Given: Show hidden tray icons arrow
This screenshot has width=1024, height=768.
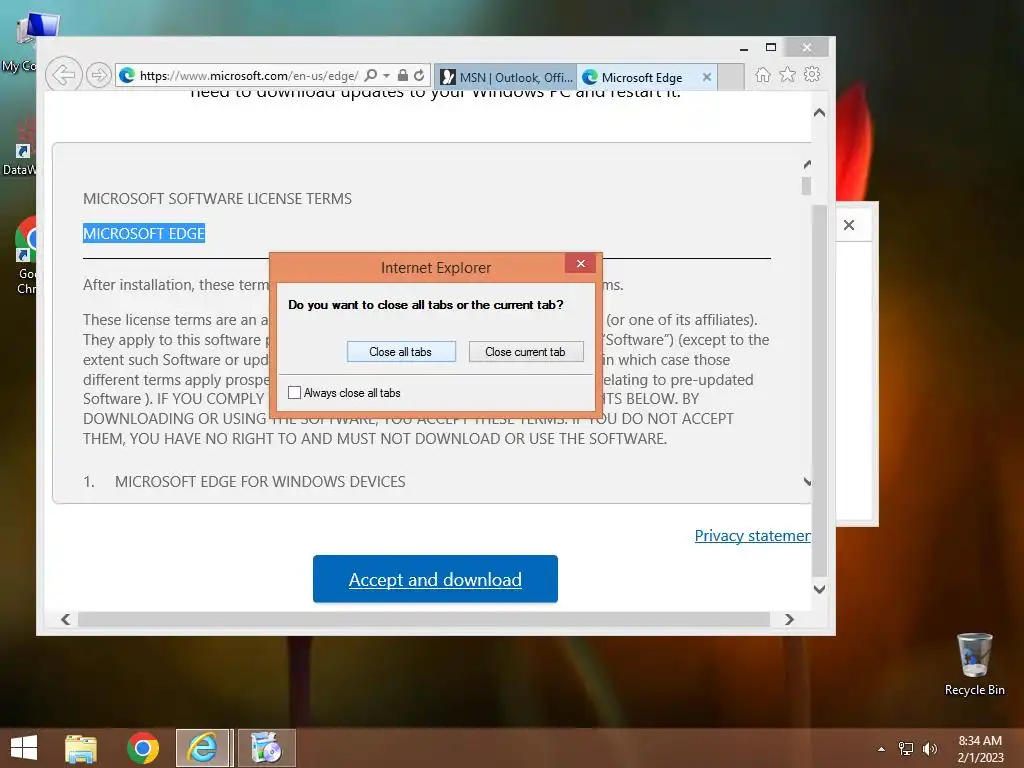Looking at the screenshot, I should pyautogui.click(x=882, y=749).
